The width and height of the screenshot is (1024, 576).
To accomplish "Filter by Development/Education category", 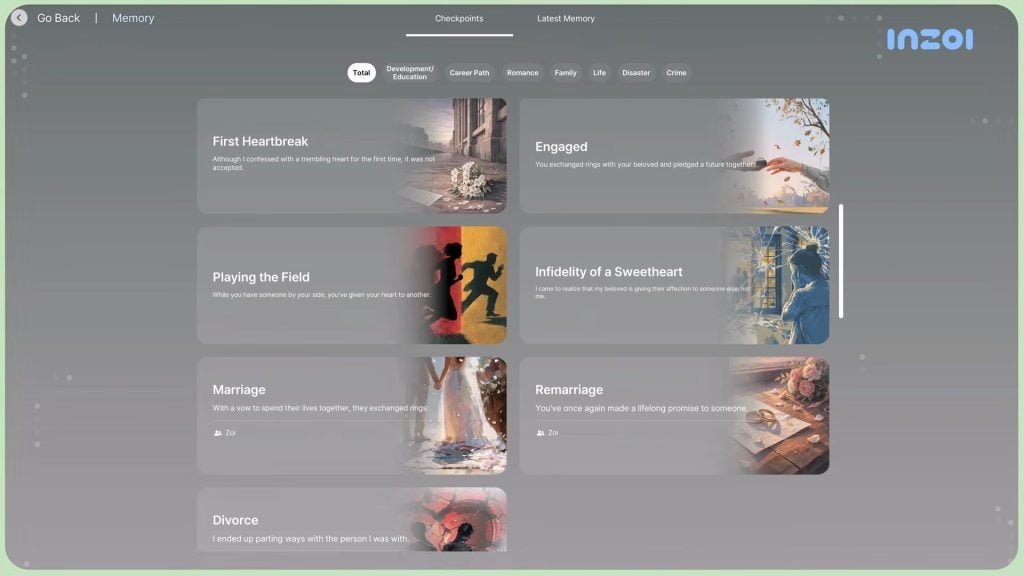I will [410, 73].
